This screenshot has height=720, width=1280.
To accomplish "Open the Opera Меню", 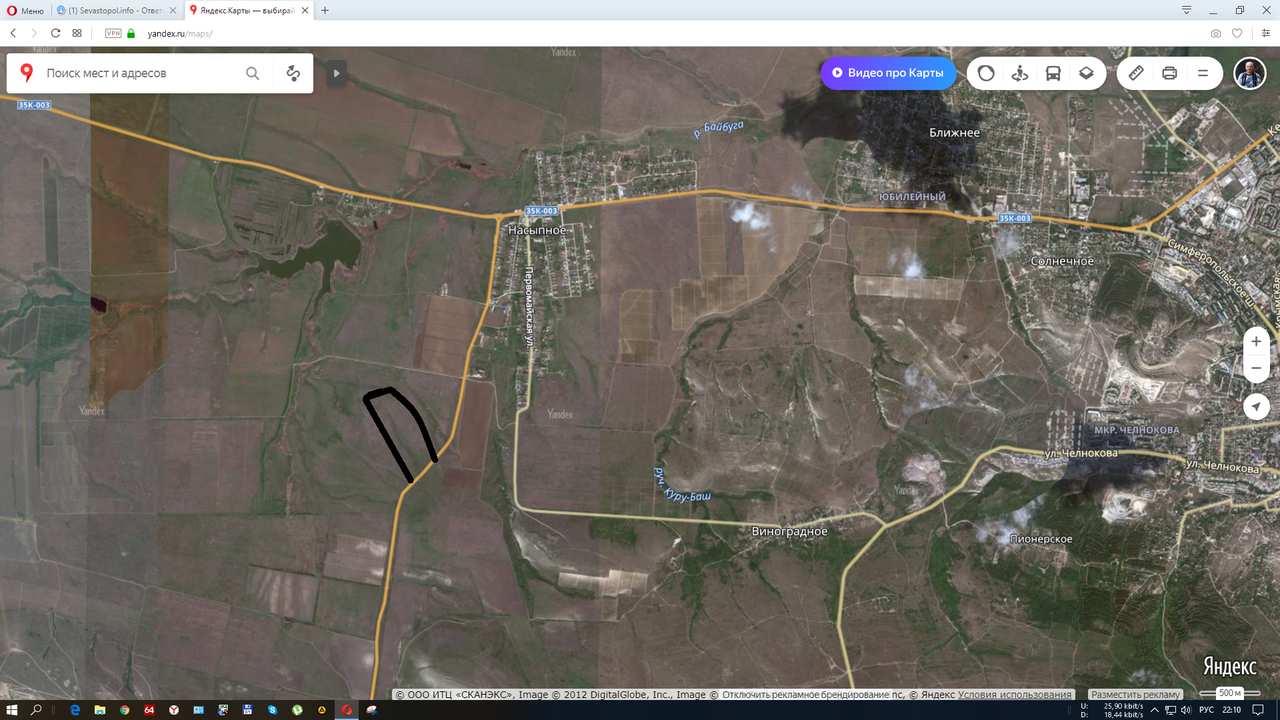I will pos(25,10).
